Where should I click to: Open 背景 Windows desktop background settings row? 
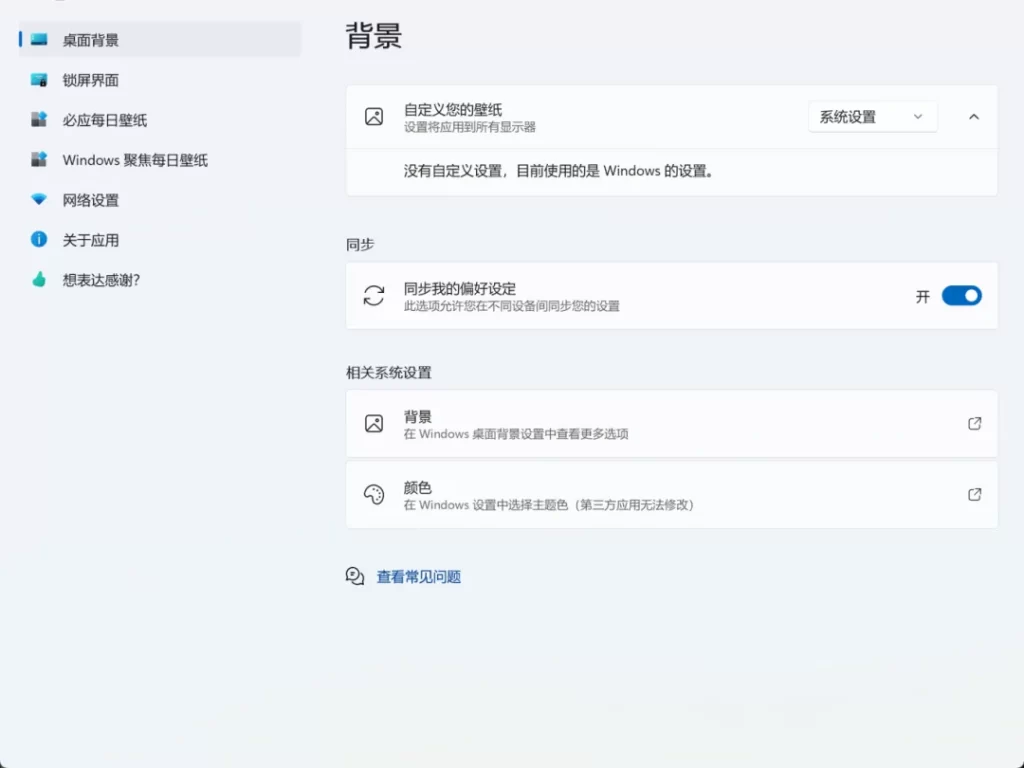click(x=671, y=423)
